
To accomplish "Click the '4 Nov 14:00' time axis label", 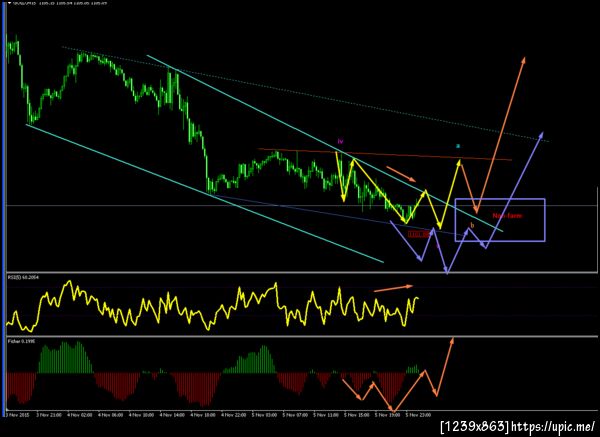I will tap(172, 415).
